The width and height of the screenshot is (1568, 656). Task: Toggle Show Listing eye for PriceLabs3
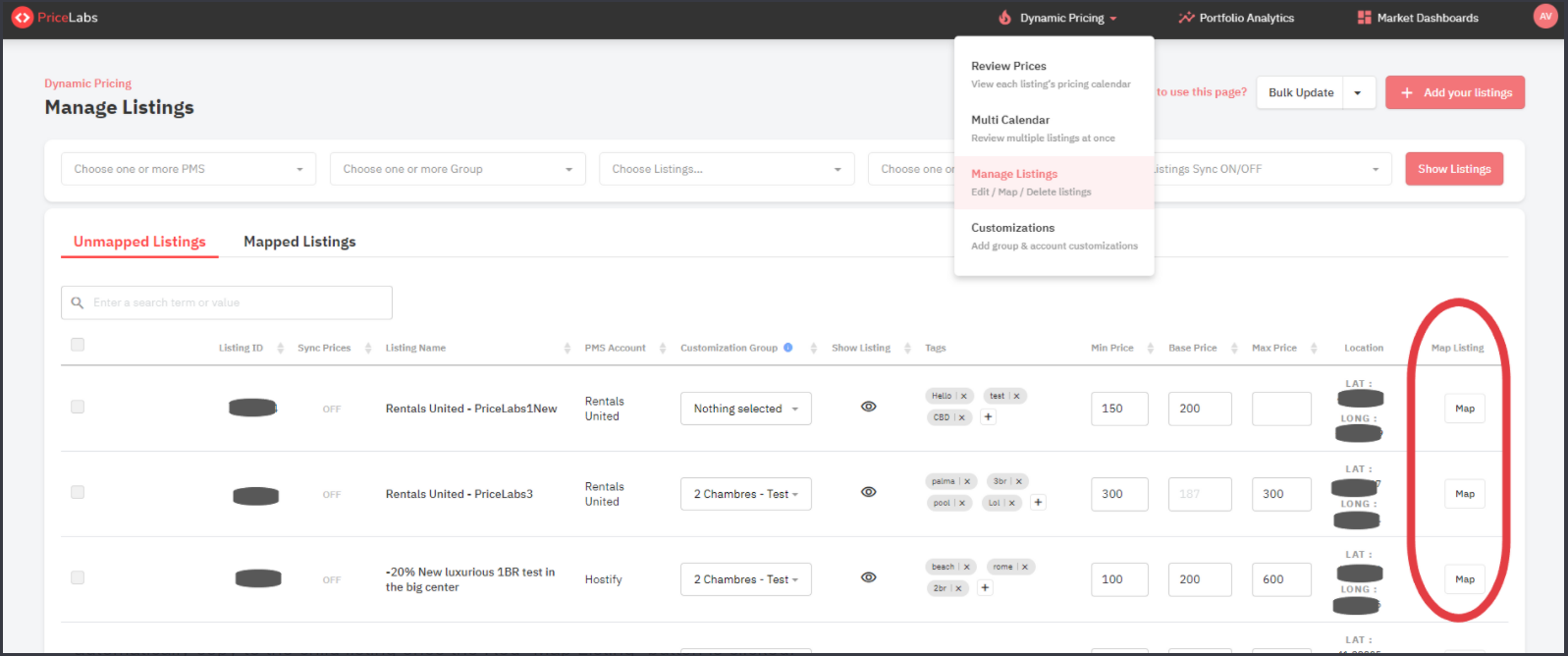pos(869,492)
